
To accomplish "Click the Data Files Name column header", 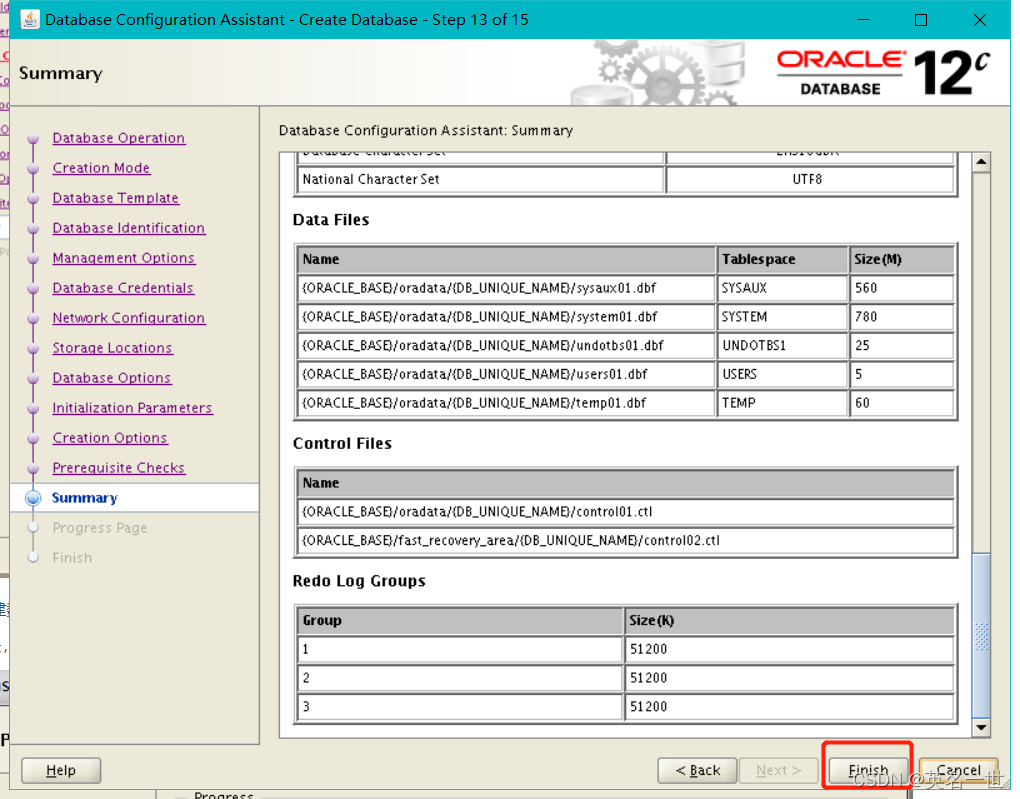I will [506, 259].
